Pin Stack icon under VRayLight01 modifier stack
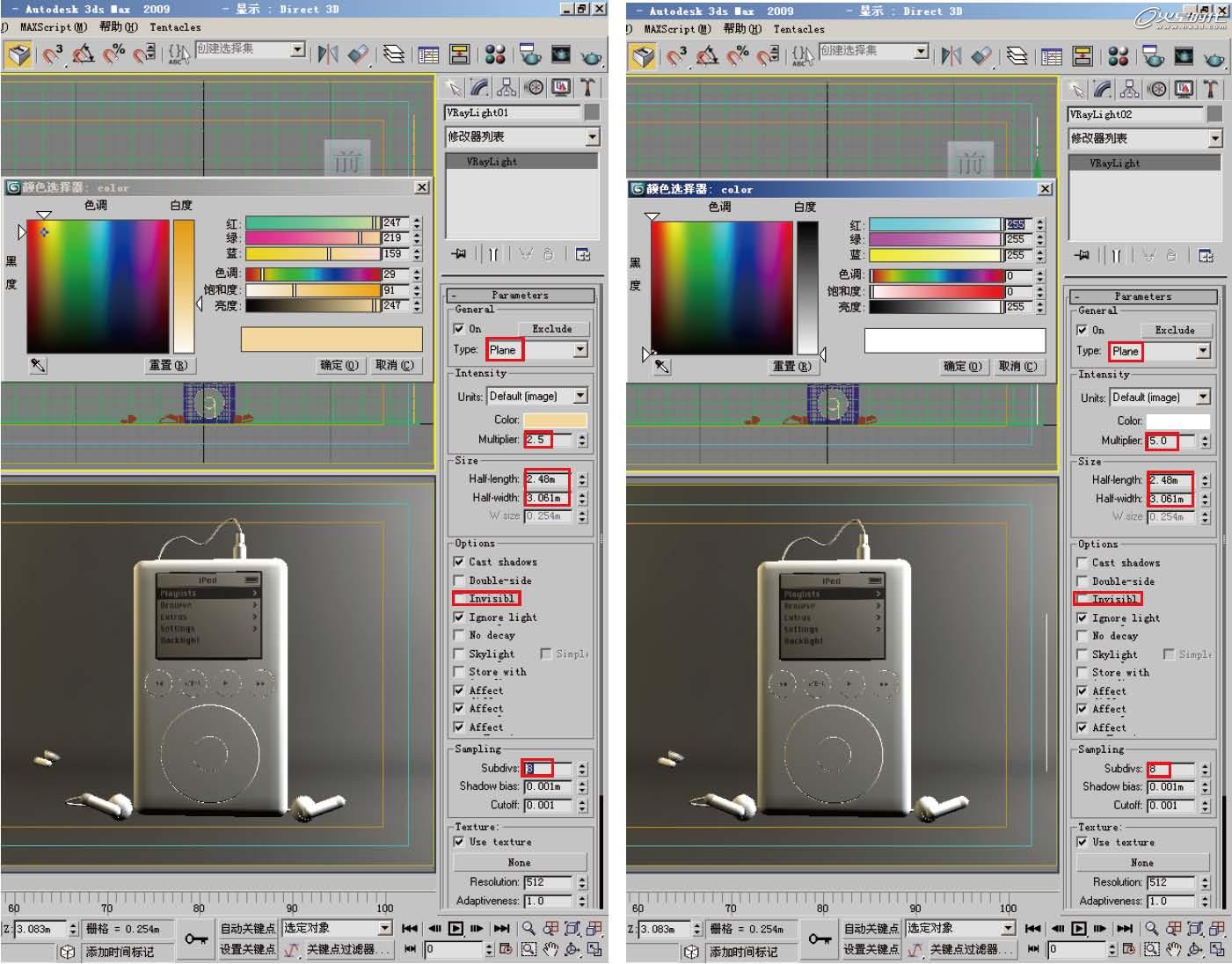Screen dimensions: 1232x964 [x=459, y=254]
